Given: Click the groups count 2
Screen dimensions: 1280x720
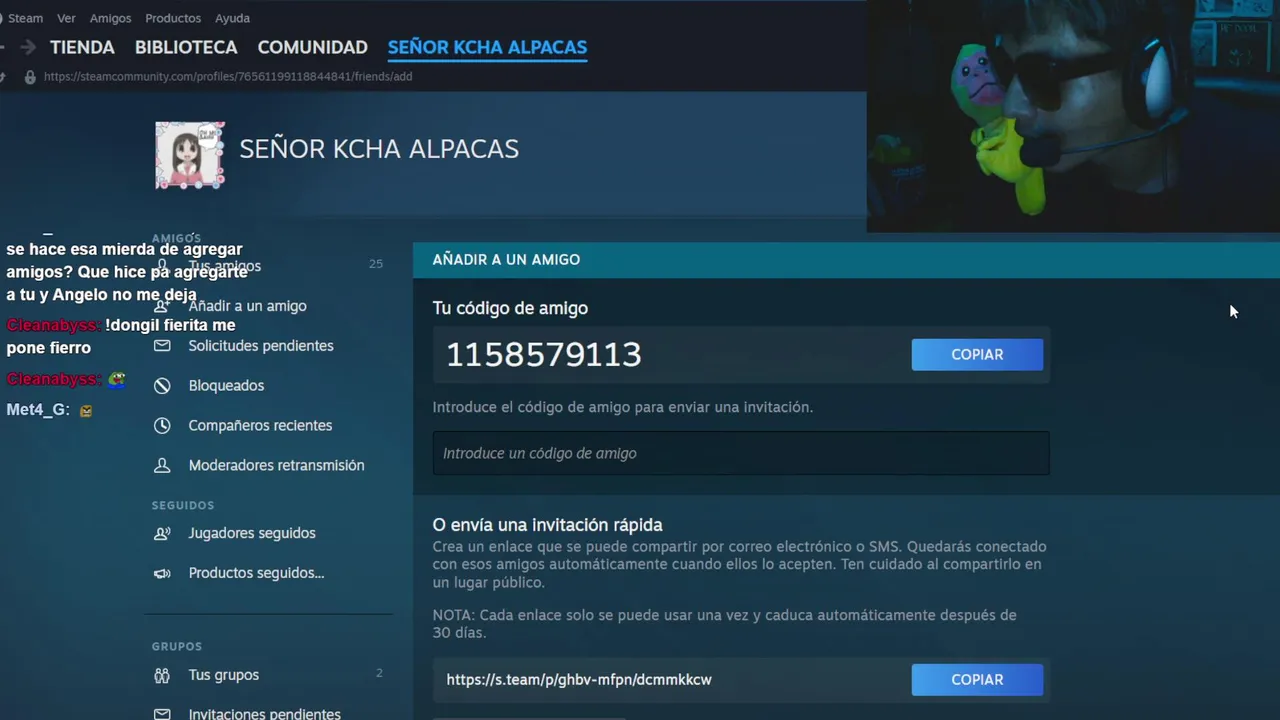Looking at the screenshot, I should (379, 674).
